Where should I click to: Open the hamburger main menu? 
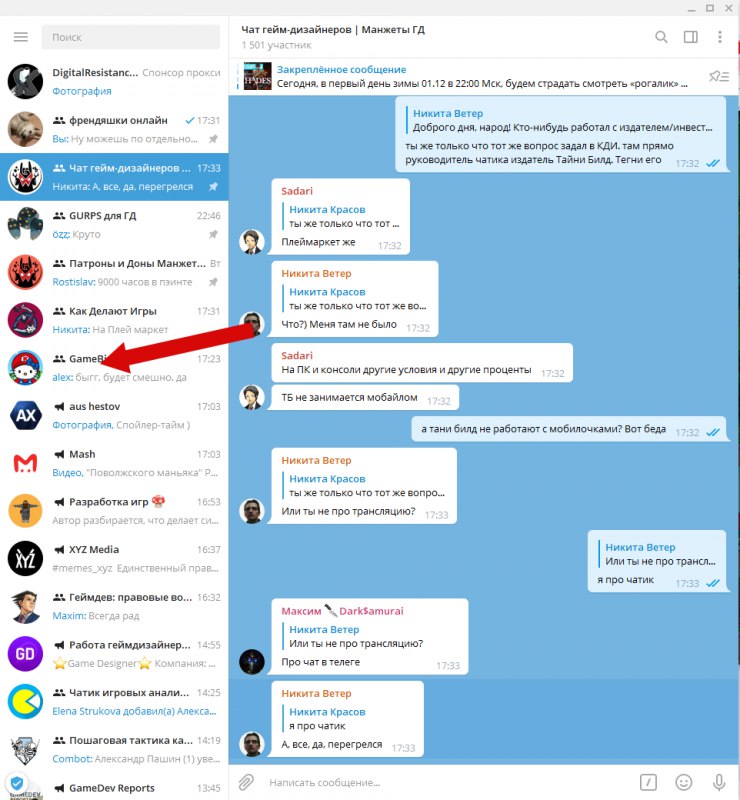pyautogui.click(x=21, y=37)
